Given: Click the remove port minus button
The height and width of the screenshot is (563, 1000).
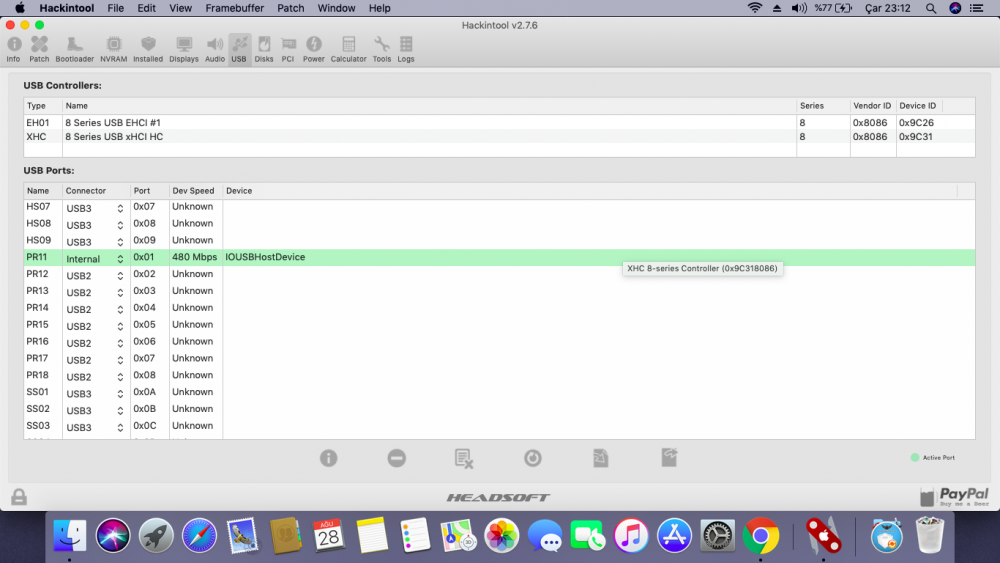Looking at the screenshot, I should click(x=397, y=458).
